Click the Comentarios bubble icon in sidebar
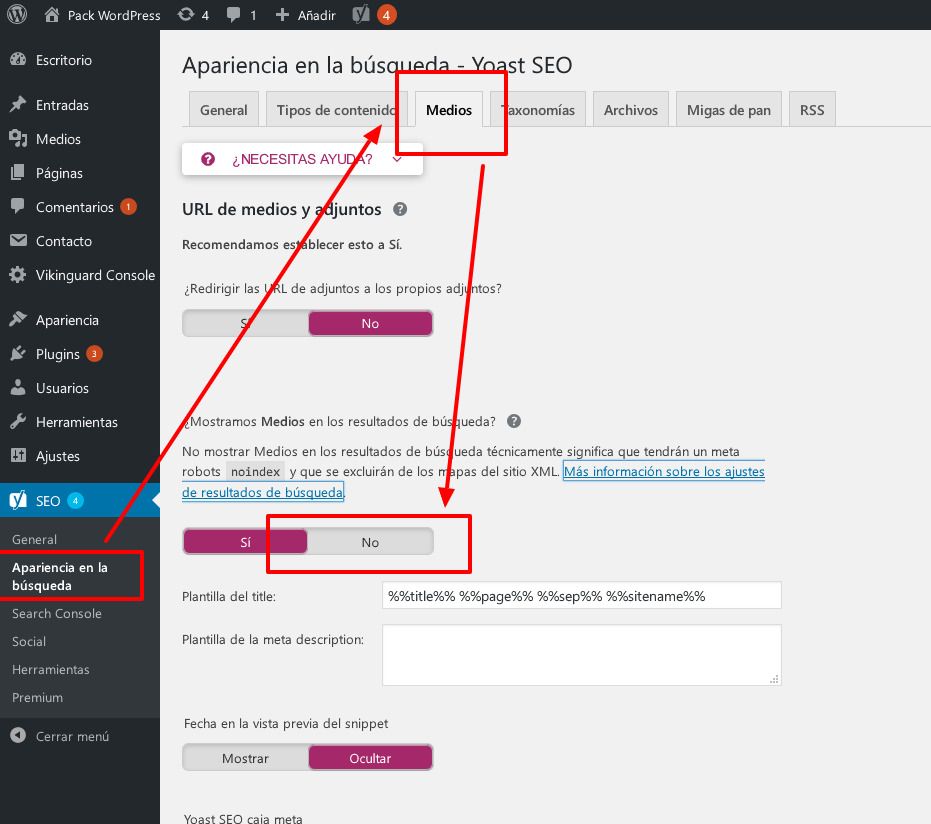Viewport: 931px width, 824px height. pyautogui.click(x=18, y=206)
